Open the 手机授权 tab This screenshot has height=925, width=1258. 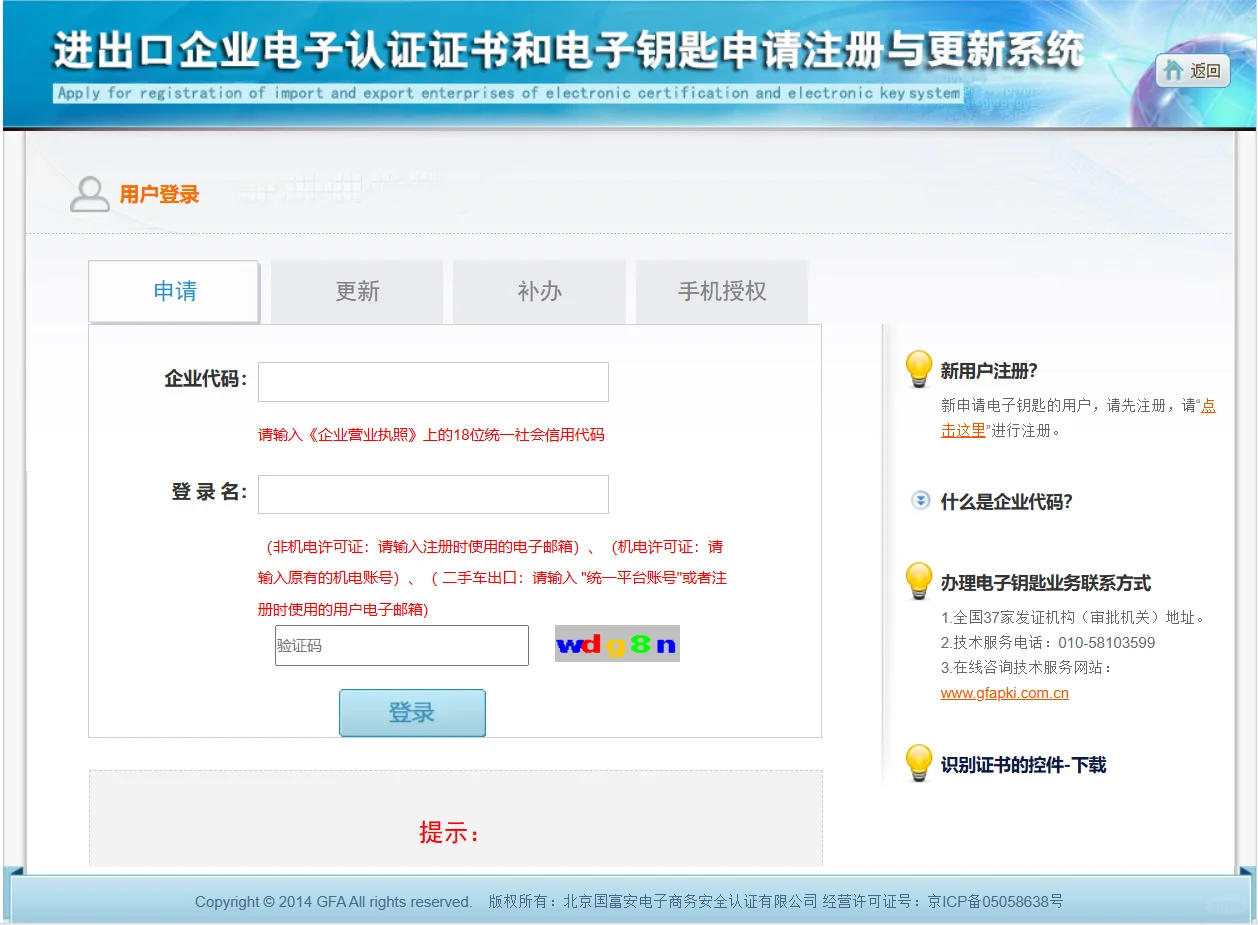click(x=722, y=292)
